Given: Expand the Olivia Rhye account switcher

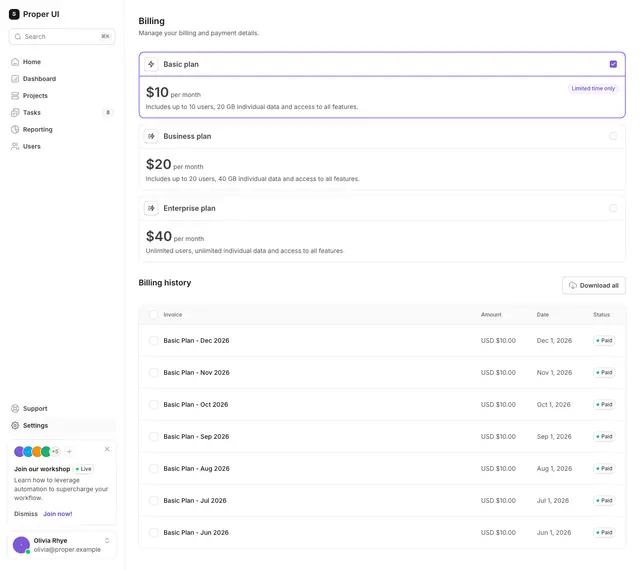Looking at the screenshot, I should (x=107, y=541).
